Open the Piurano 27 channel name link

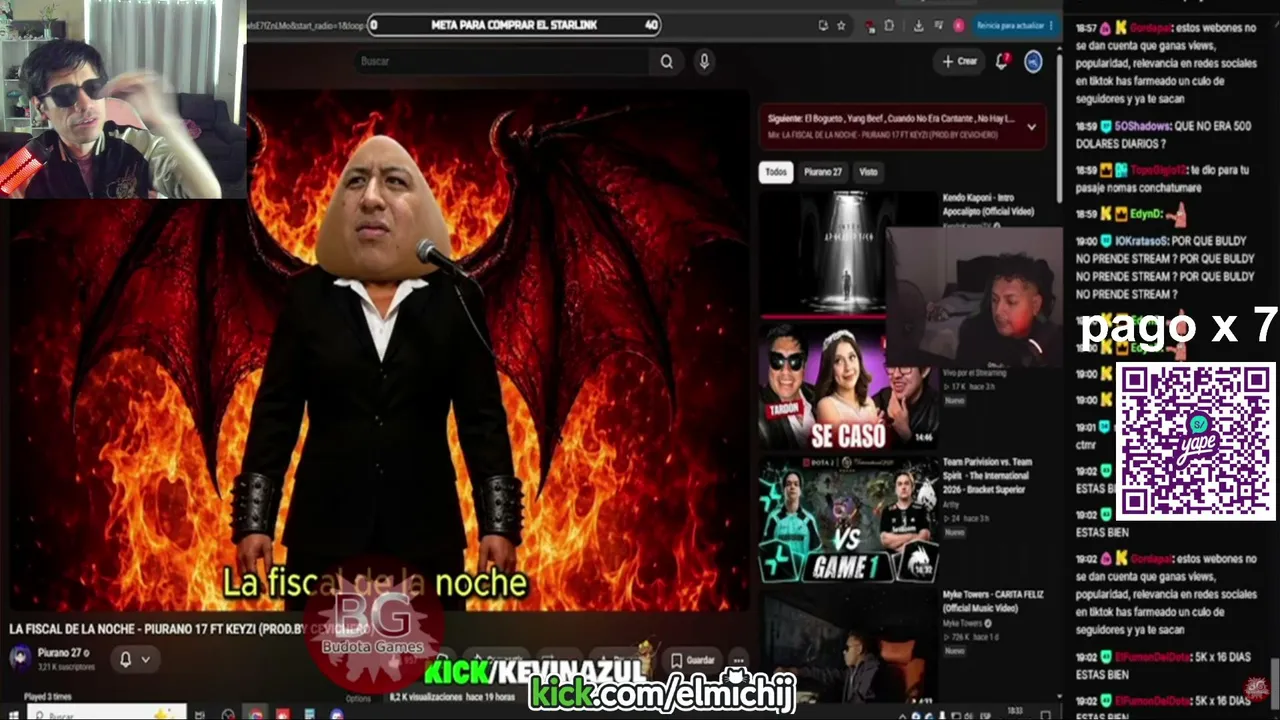pos(59,653)
